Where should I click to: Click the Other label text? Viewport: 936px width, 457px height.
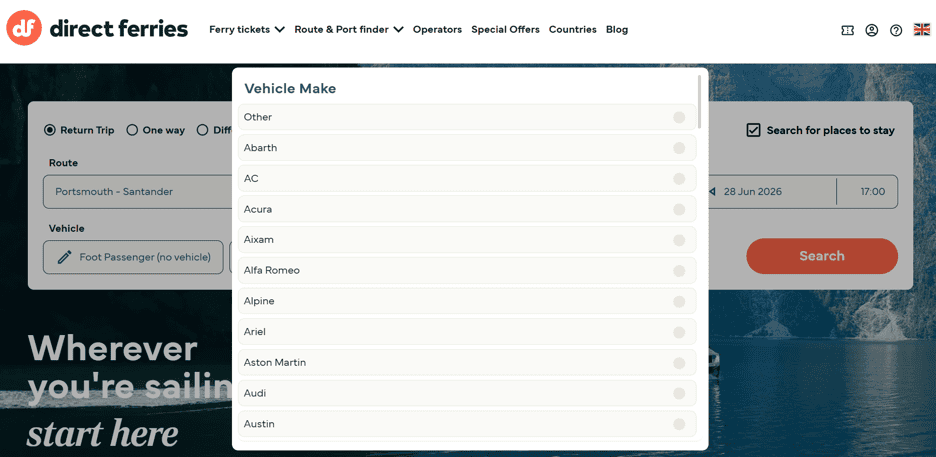[258, 117]
